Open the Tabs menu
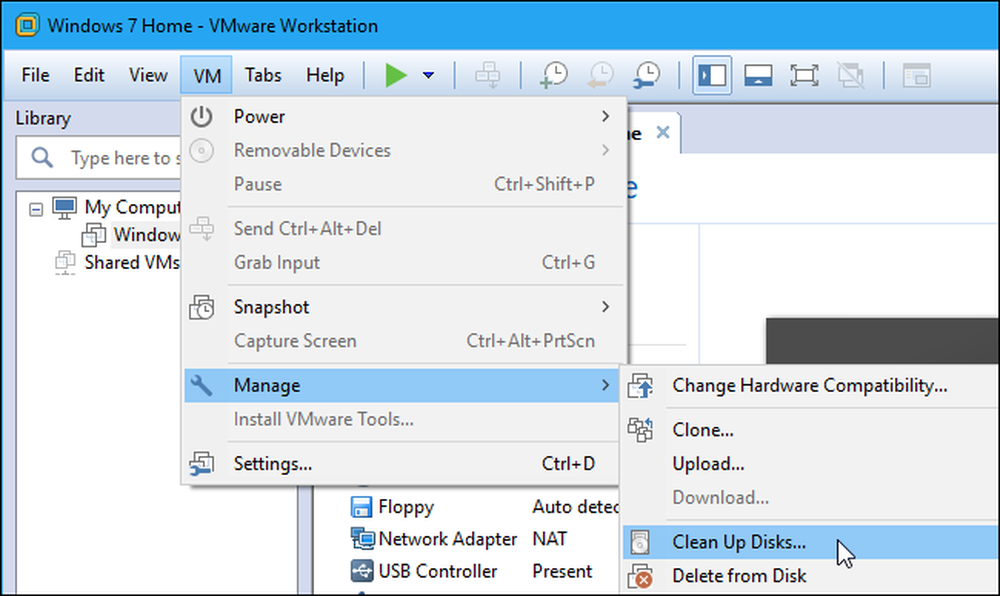Viewport: 1000px width, 596px height. pyautogui.click(x=263, y=75)
